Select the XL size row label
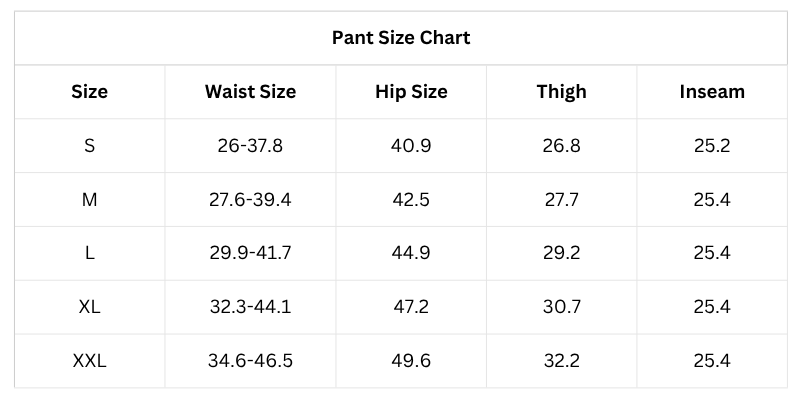Screen dimensions: 800x400 coord(90,307)
